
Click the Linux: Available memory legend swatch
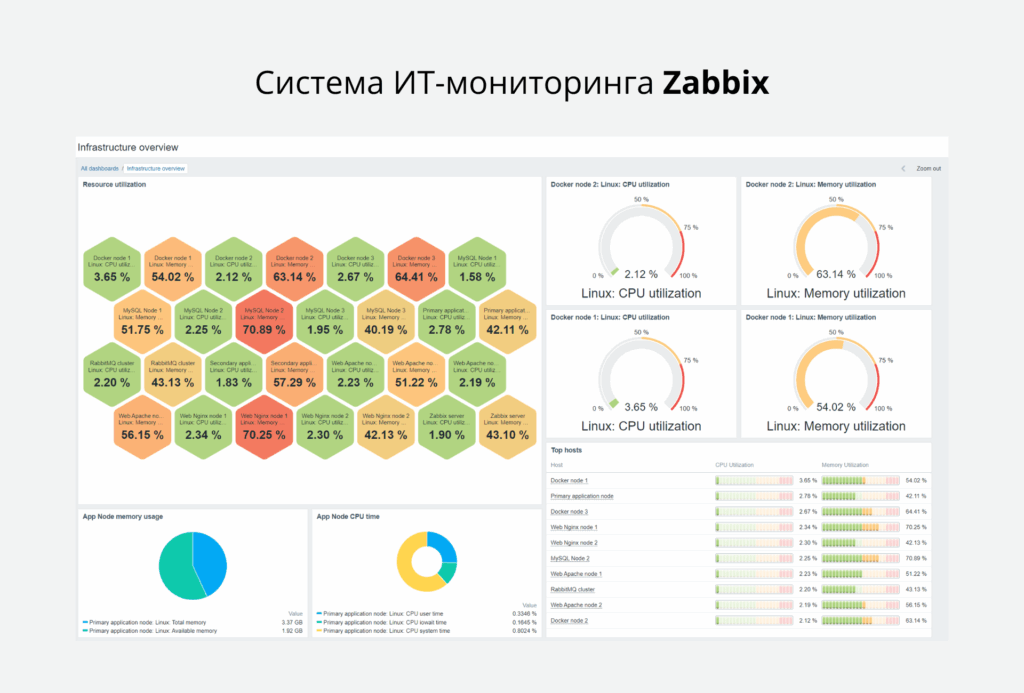click(86, 631)
